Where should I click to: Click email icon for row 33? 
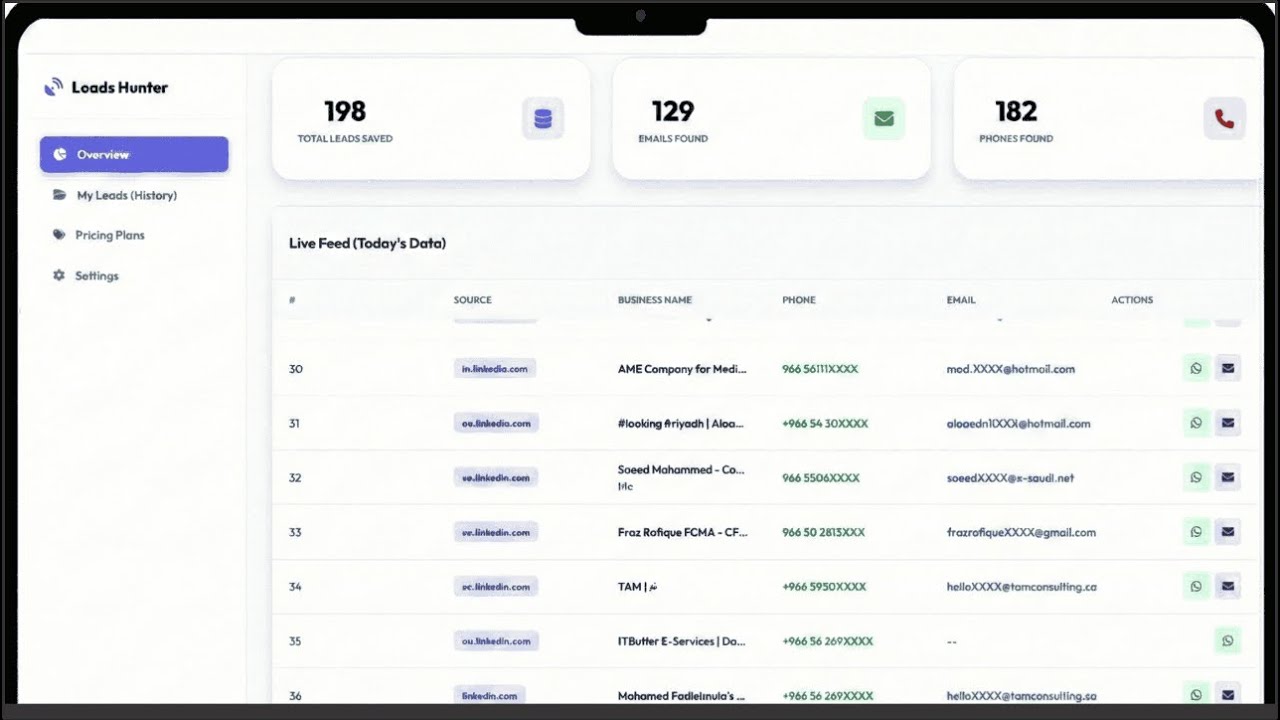pos(1228,532)
